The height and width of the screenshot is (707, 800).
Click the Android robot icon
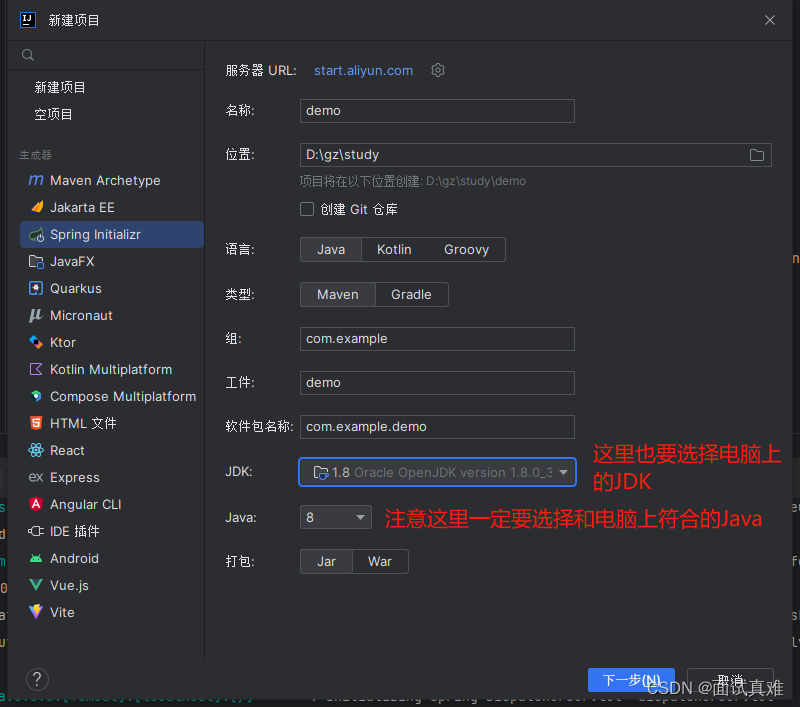coord(36,558)
